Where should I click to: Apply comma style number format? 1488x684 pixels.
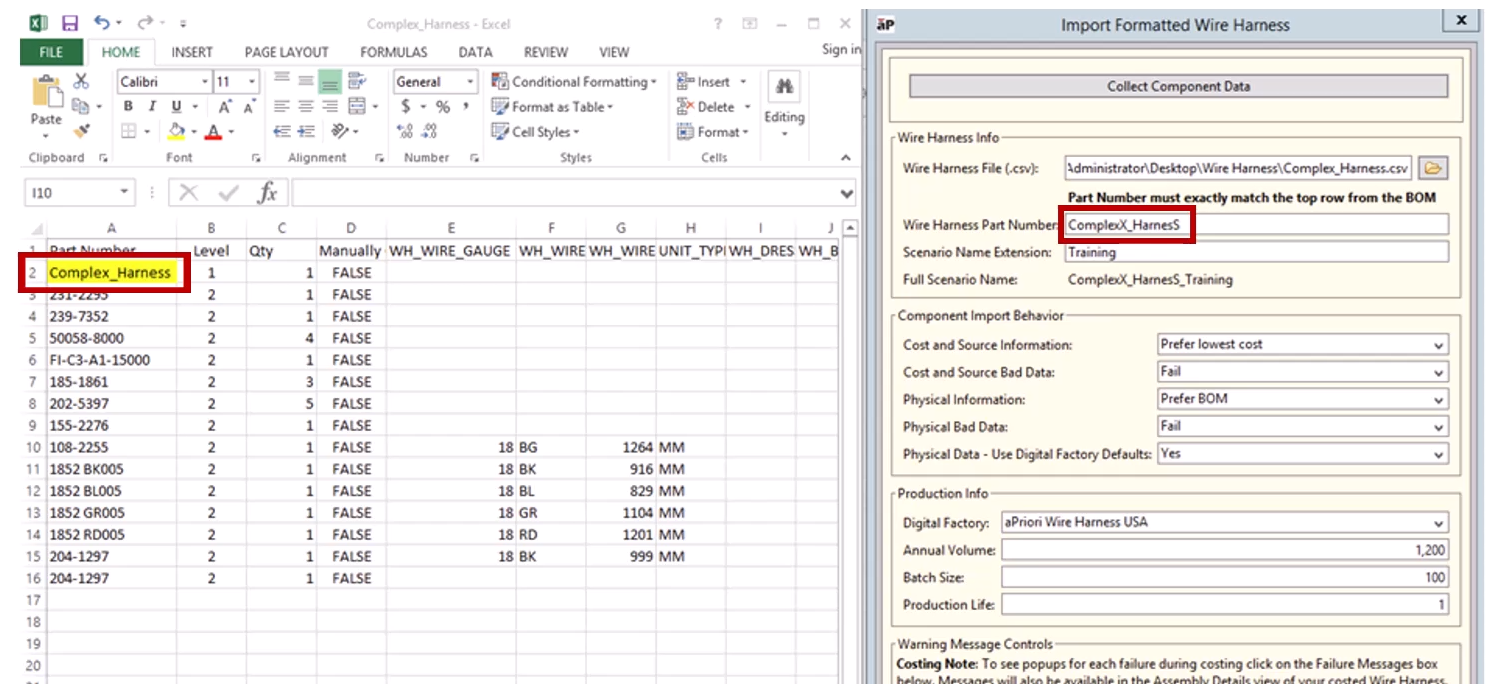466,107
